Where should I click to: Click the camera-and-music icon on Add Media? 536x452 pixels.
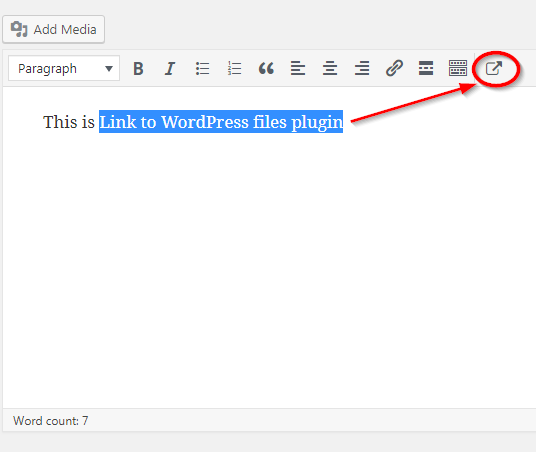tap(19, 29)
